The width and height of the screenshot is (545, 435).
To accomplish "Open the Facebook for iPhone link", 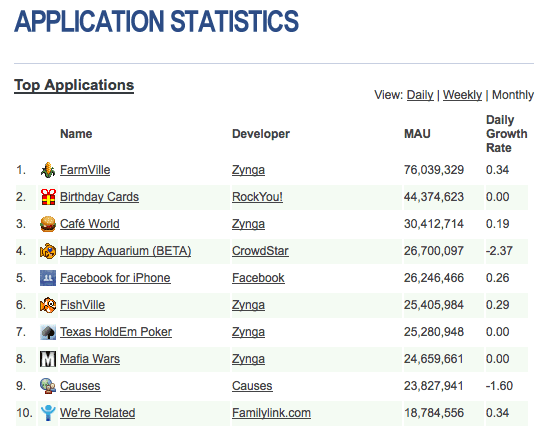I will coord(115,278).
